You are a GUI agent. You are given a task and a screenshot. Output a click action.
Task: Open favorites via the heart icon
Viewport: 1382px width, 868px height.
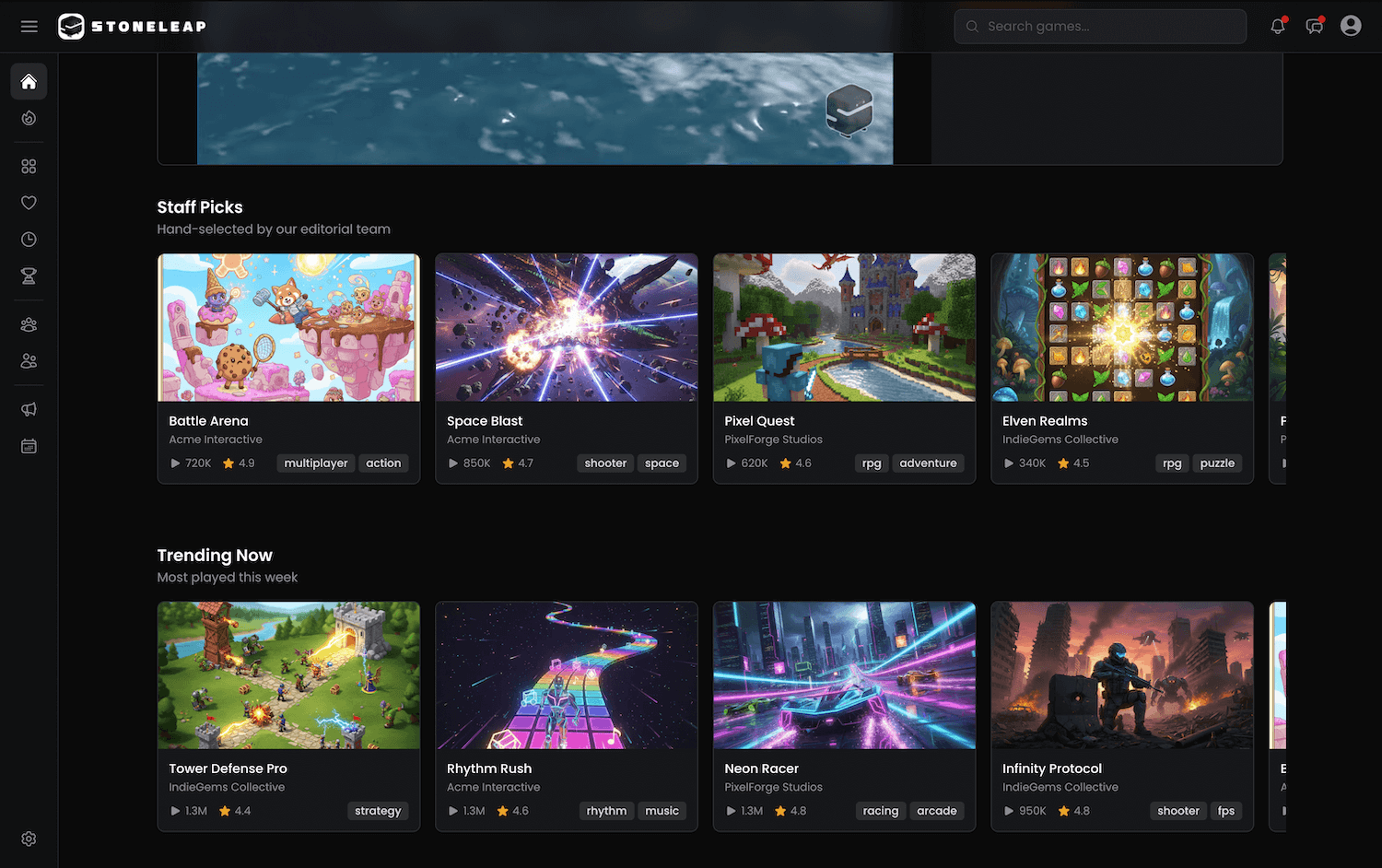tap(29, 203)
